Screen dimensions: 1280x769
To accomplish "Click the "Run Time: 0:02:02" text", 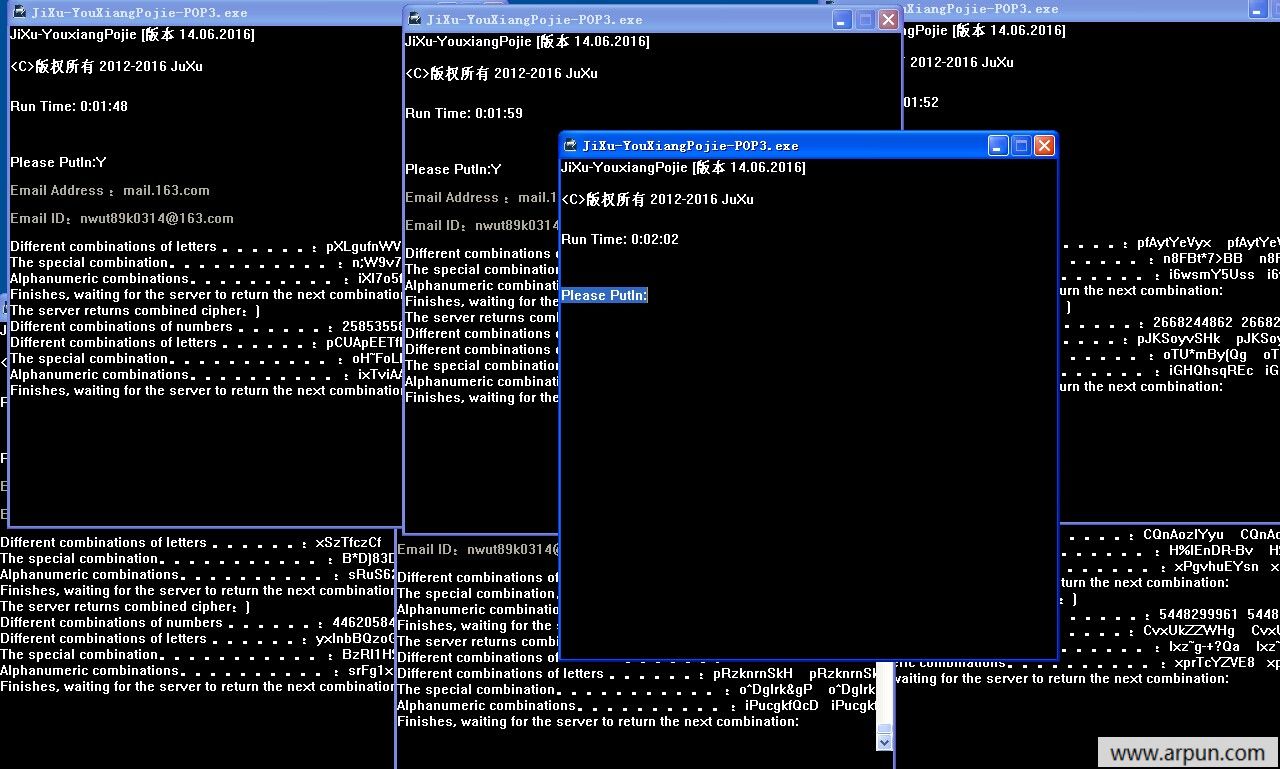I will 619,239.
